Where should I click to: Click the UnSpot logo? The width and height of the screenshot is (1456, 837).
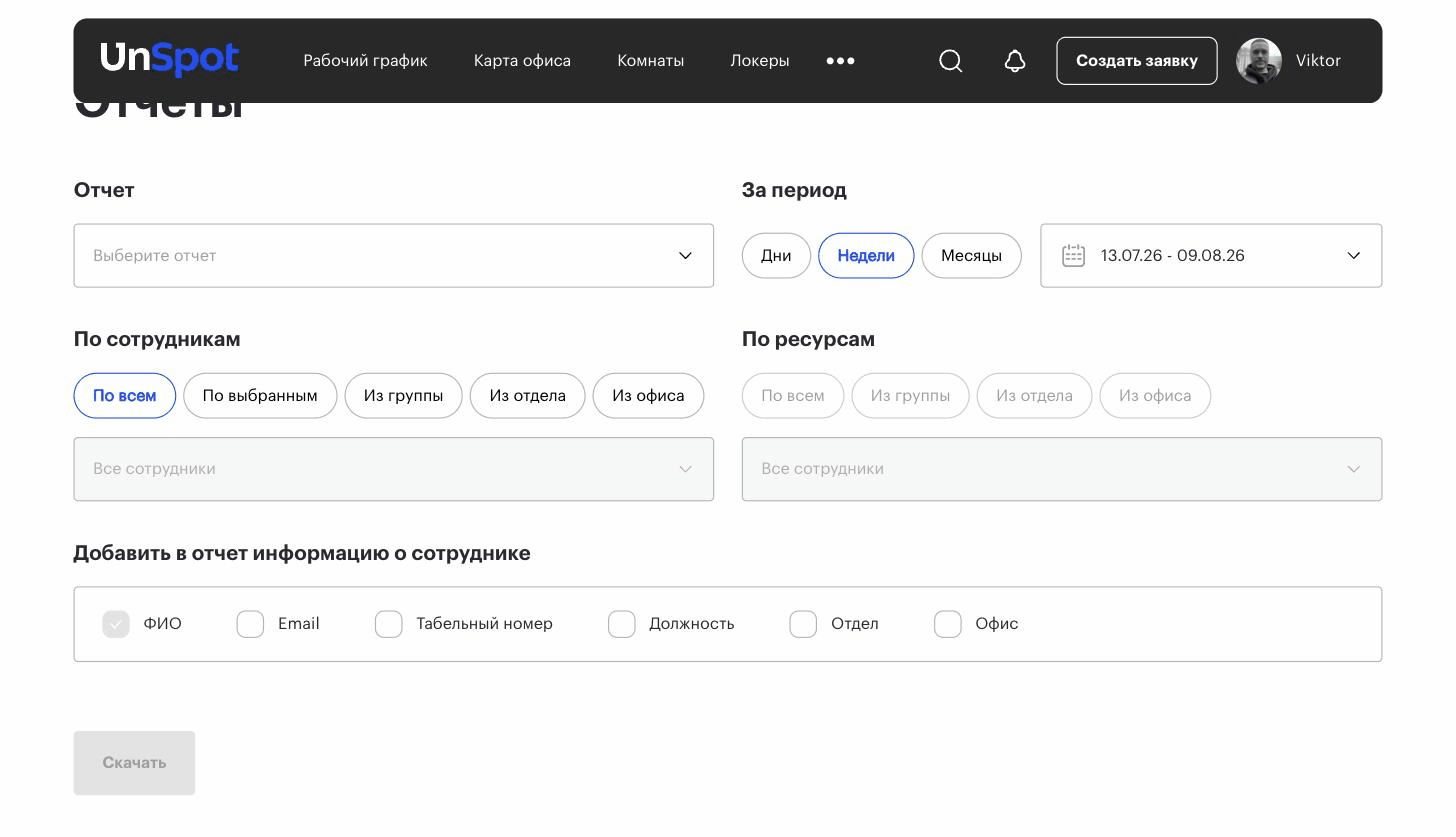point(169,59)
